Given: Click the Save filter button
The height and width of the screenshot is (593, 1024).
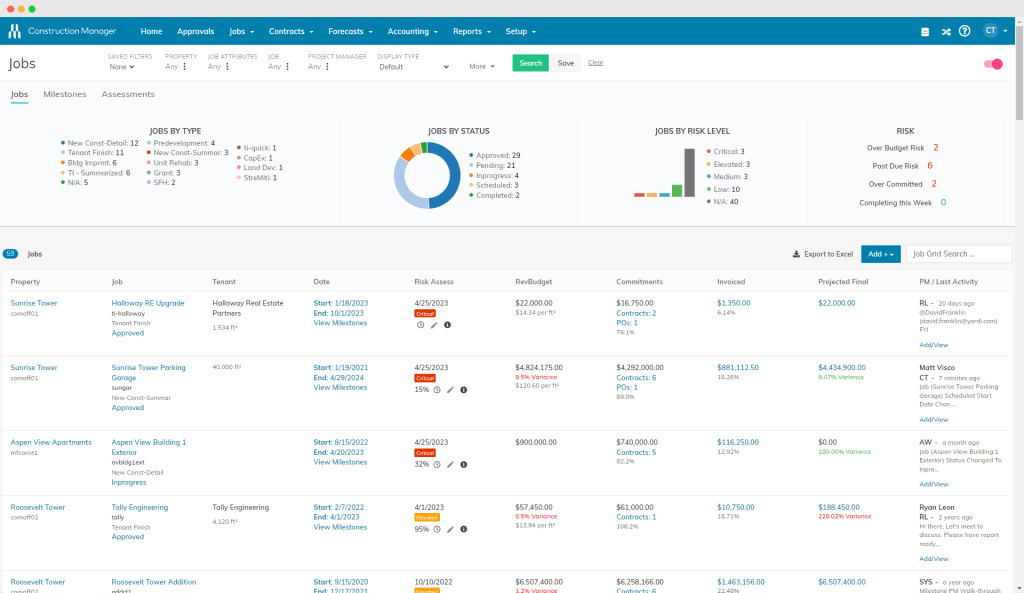Looking at the screenshot, I should click(566, 63).
